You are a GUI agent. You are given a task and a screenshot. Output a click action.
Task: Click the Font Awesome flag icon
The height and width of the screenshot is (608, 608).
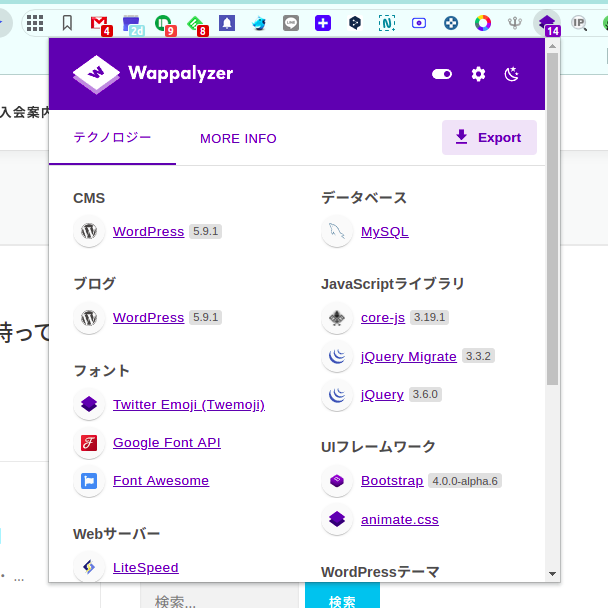pyautogui.click(x=89, y=481)
